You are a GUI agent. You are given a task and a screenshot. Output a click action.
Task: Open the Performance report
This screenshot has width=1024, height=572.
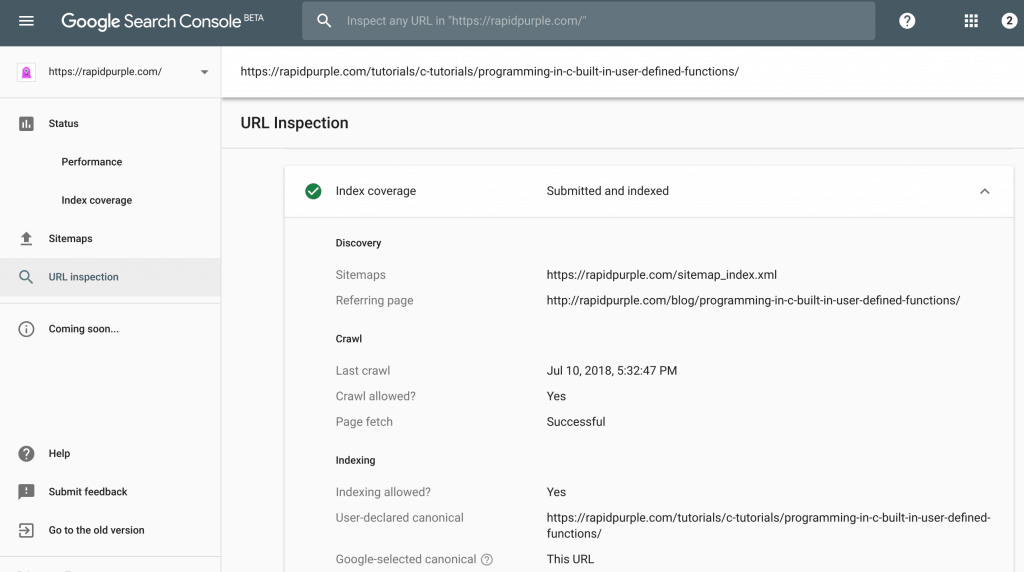(x=91, y=162)
